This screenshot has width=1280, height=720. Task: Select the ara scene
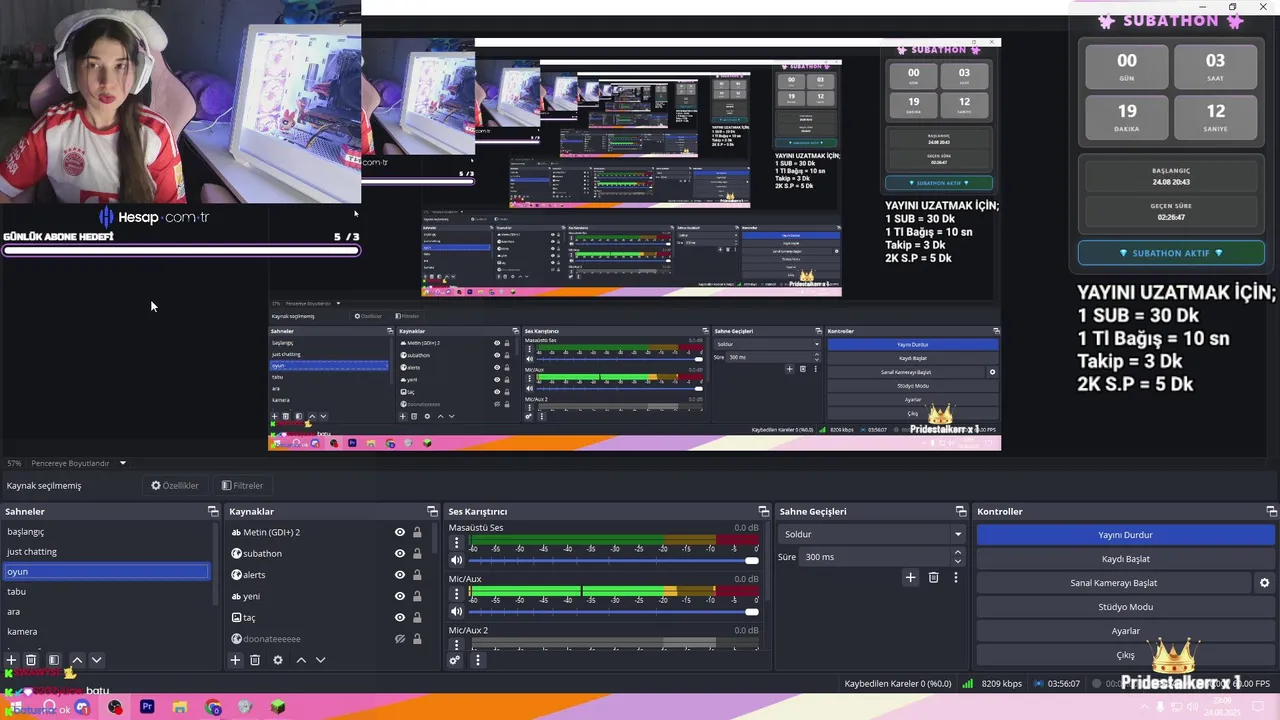pos(107,611)
